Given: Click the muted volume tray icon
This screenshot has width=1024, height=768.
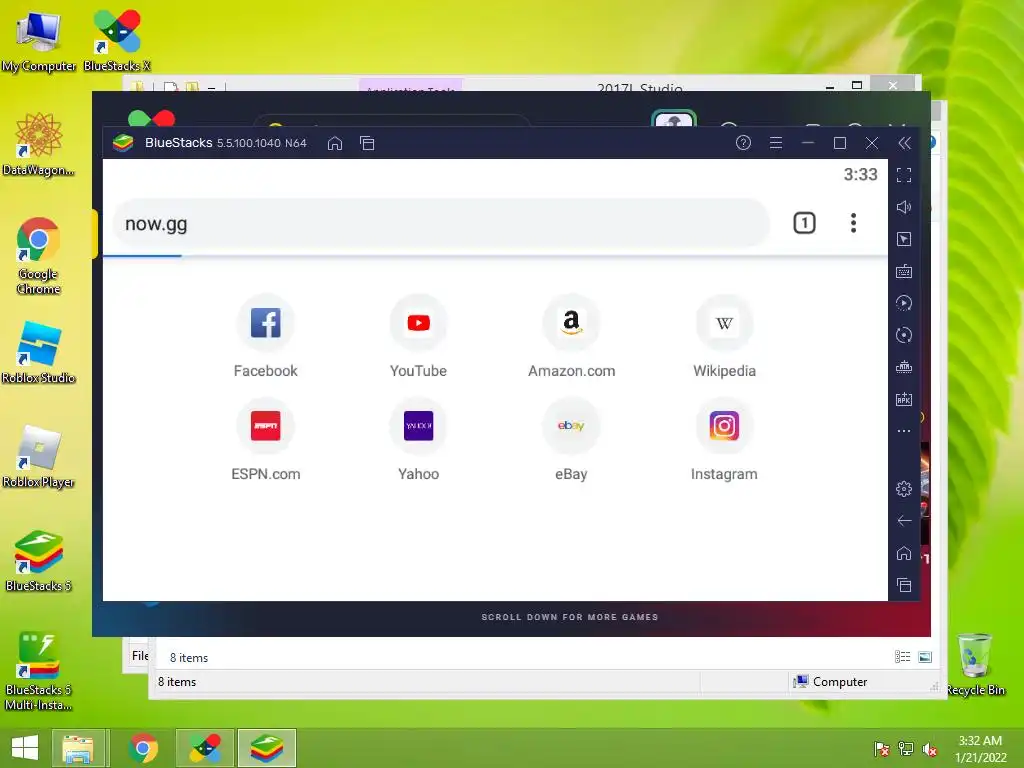Looking at the screenshot, I should 930,749.
